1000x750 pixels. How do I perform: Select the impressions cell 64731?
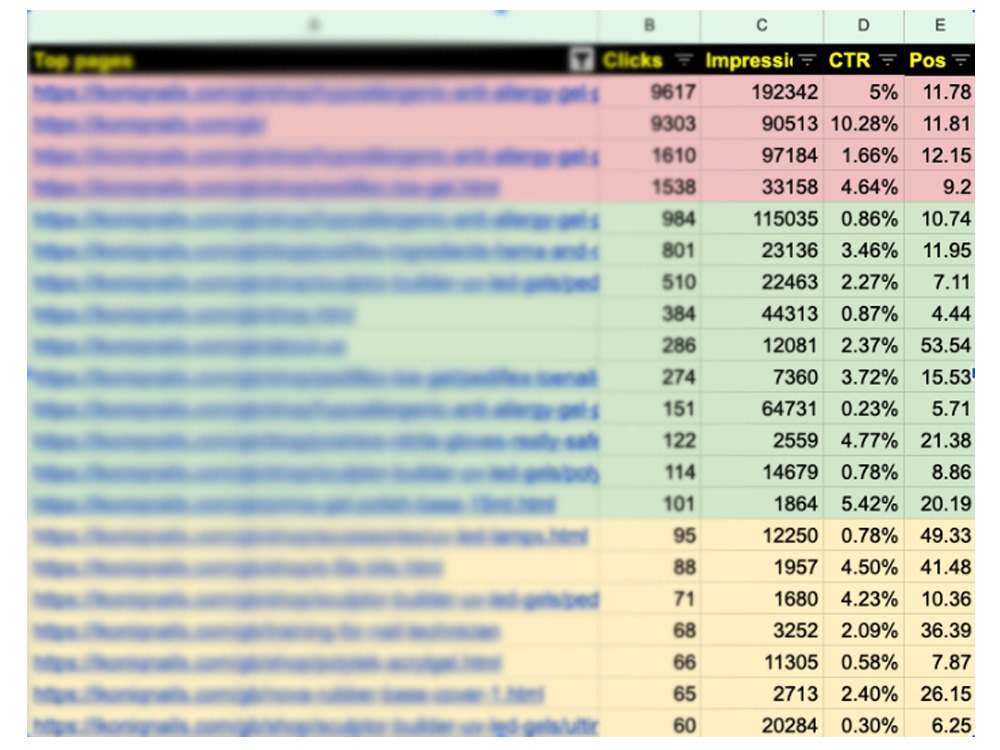(761, 409)
